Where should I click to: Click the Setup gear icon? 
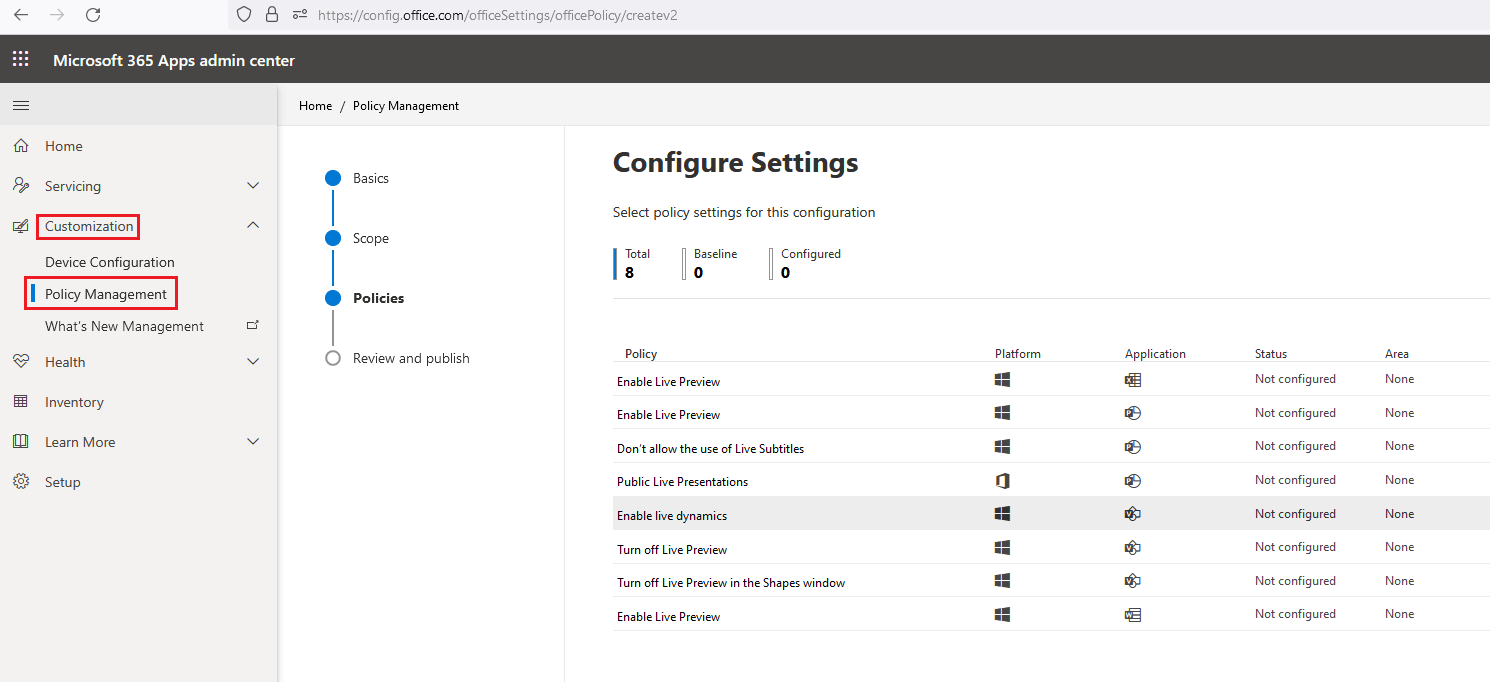pos(21,482)
